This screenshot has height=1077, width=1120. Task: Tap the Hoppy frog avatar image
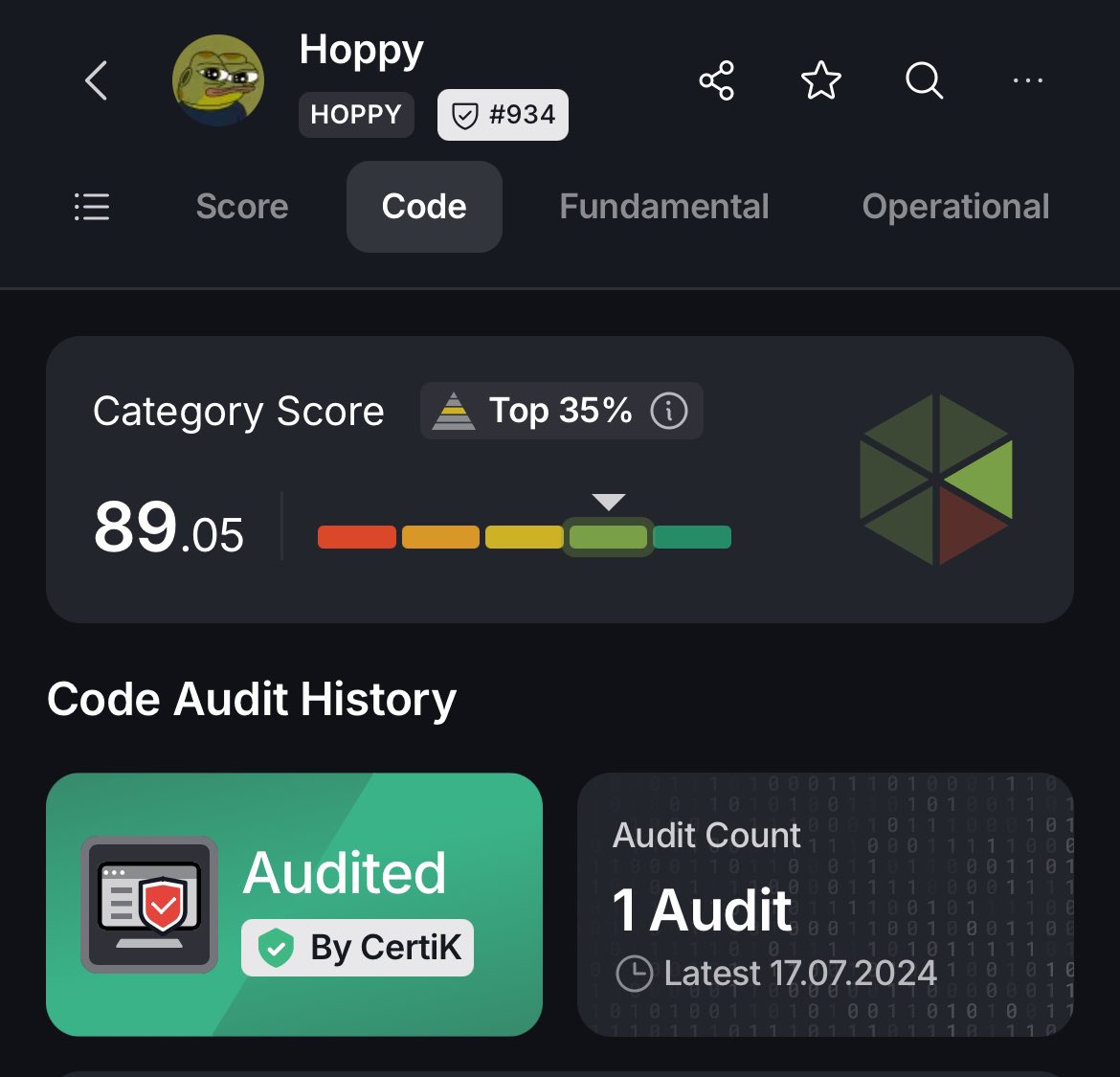click(x=218, y=80)
